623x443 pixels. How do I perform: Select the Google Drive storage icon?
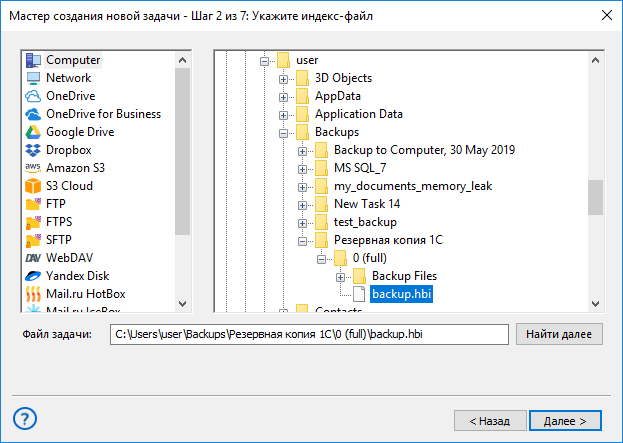point(33,132)
